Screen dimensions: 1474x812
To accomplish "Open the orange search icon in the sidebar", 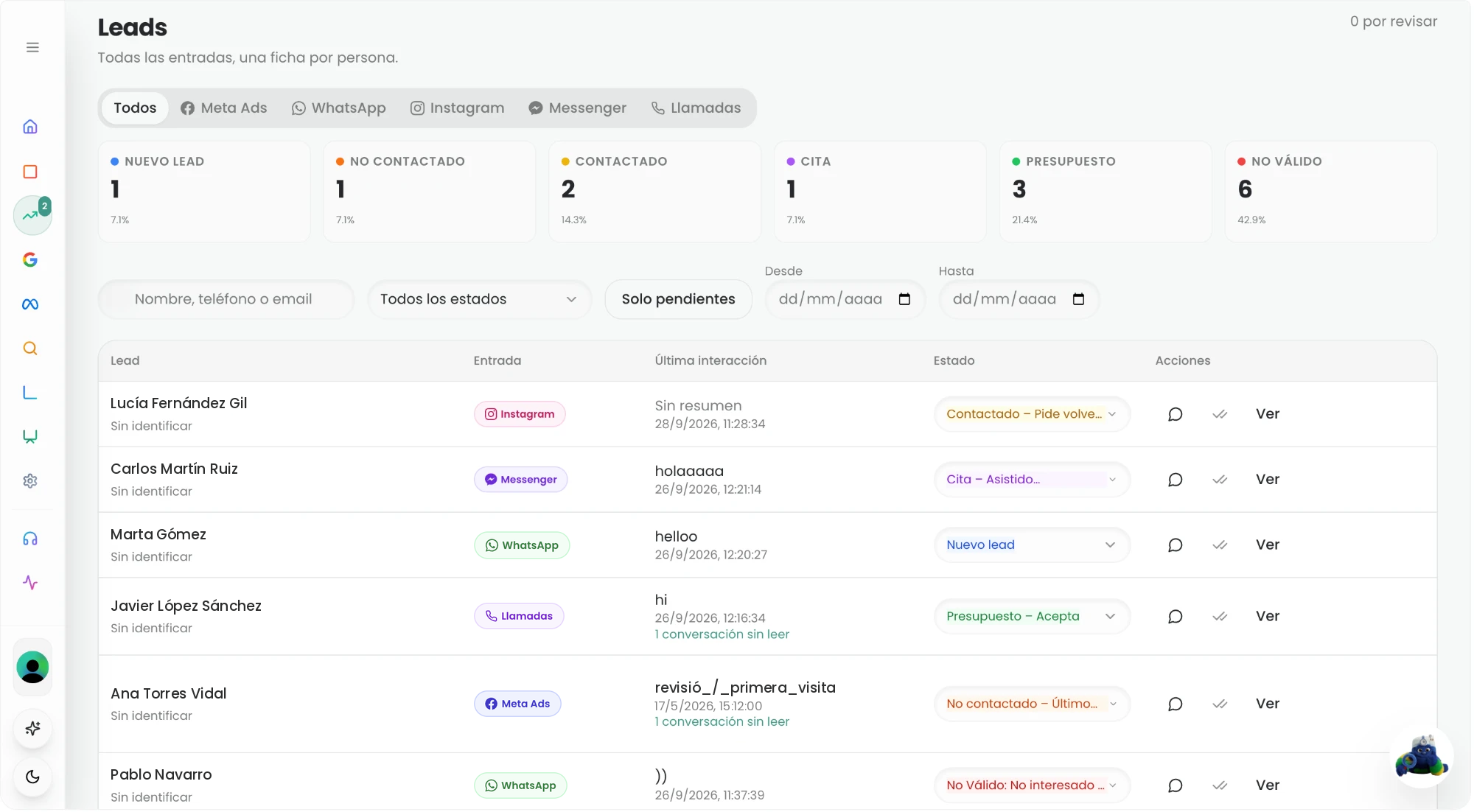I will pos(30,349).
